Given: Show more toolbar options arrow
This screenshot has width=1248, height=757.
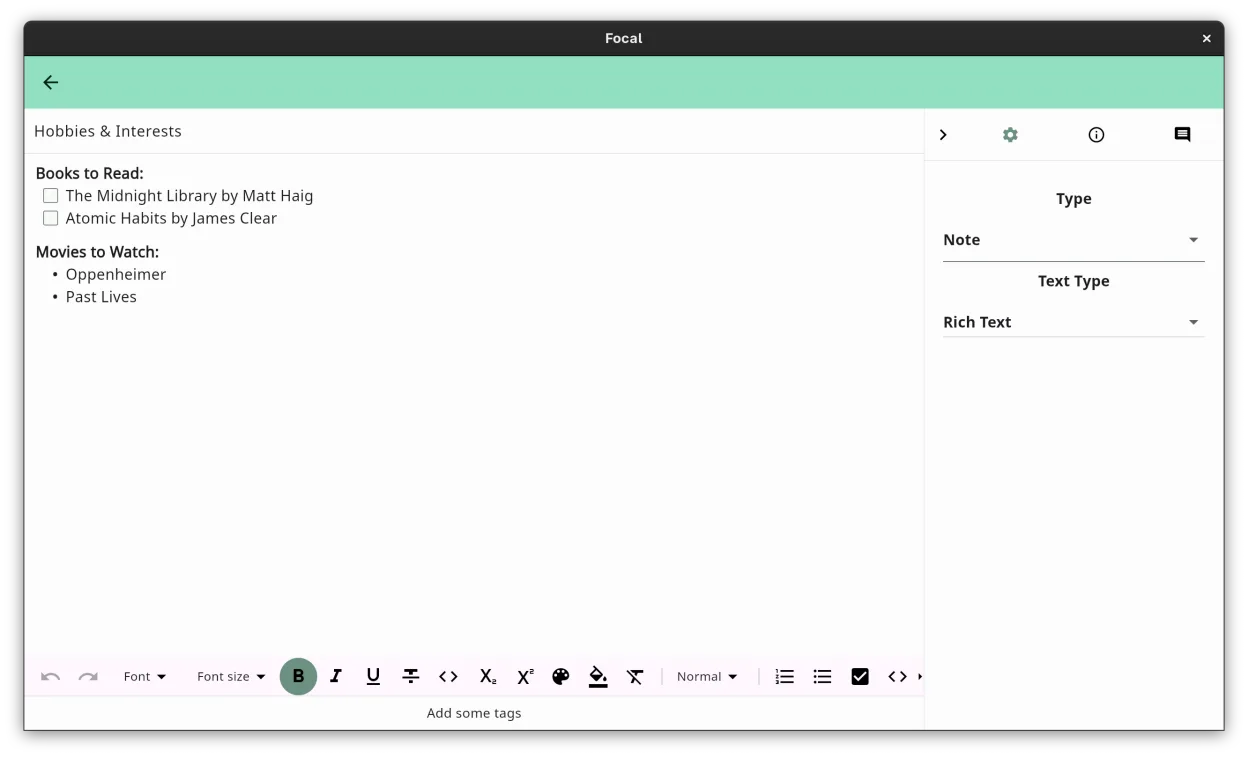Looking at the screenshot, I should point(920,677).
